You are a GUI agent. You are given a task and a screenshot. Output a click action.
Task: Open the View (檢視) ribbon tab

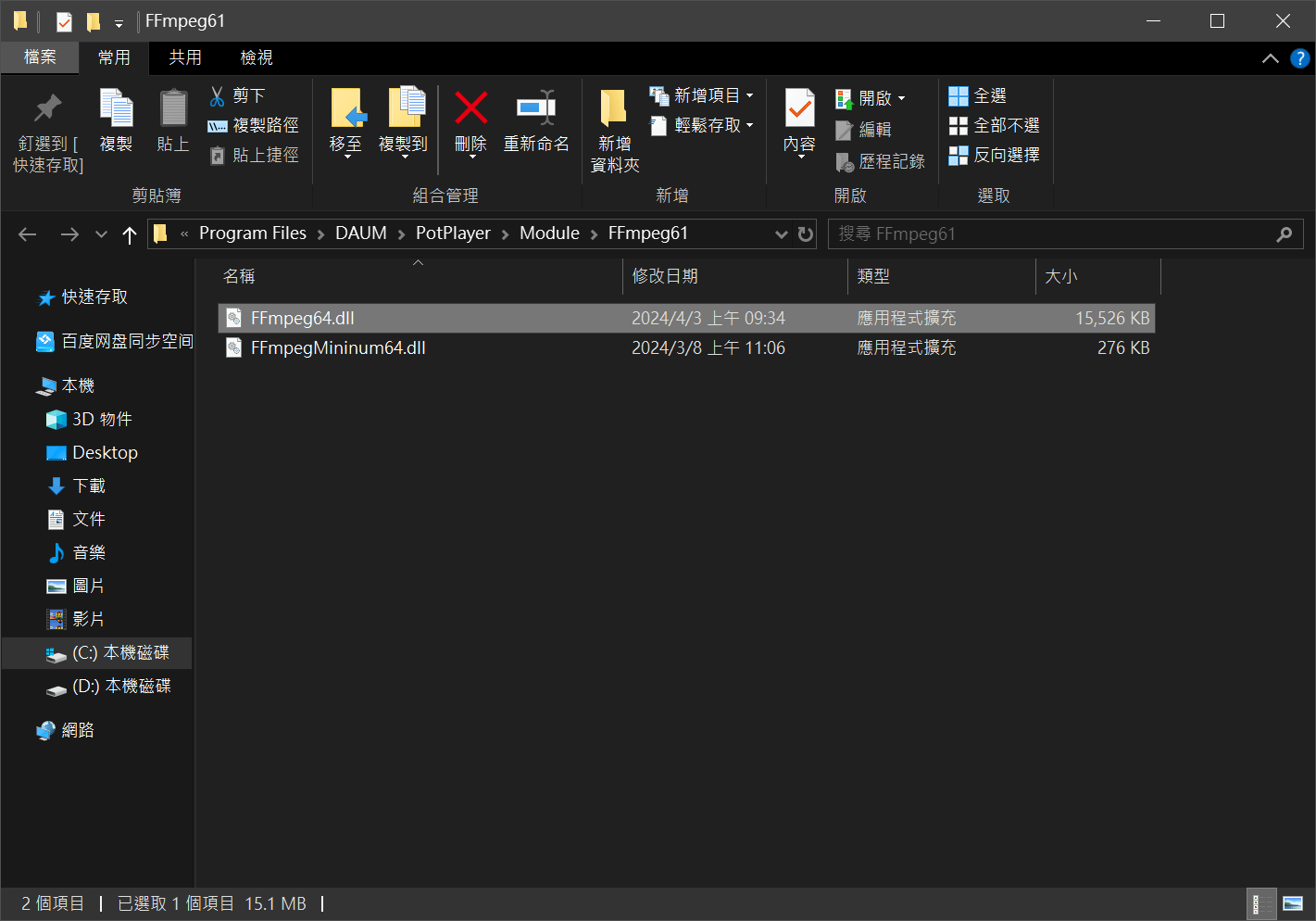pyautogui.click(x=257, y=57)
